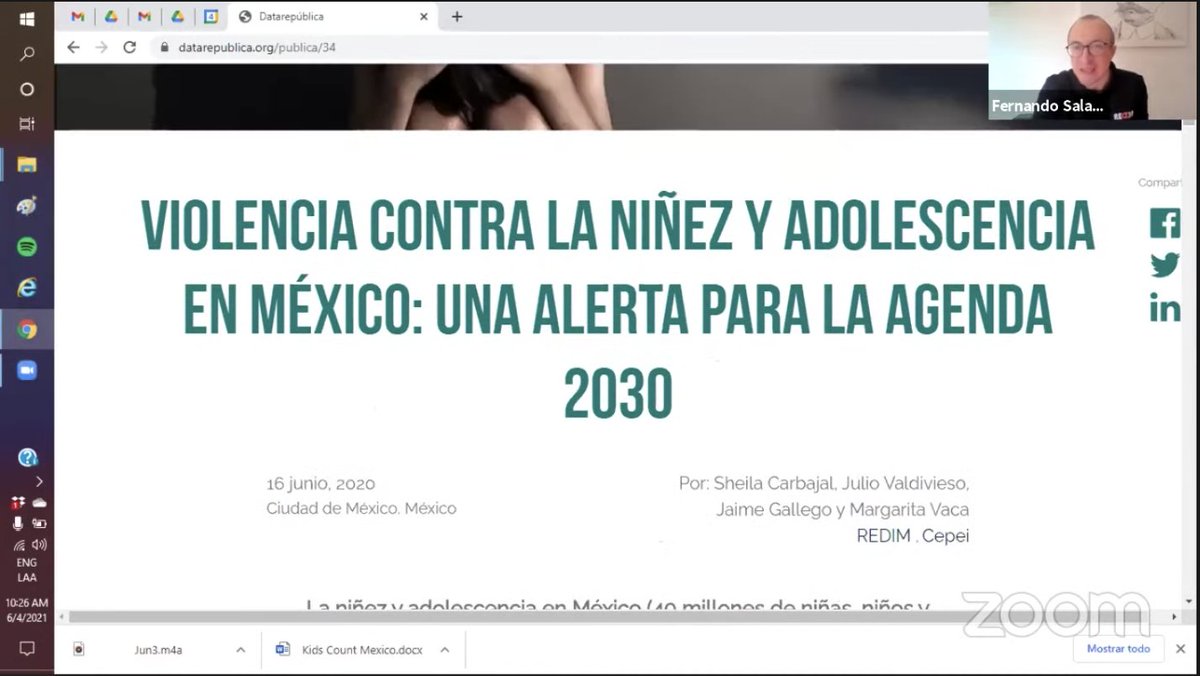Open a new Chrome tab

(x=457, y=16)
